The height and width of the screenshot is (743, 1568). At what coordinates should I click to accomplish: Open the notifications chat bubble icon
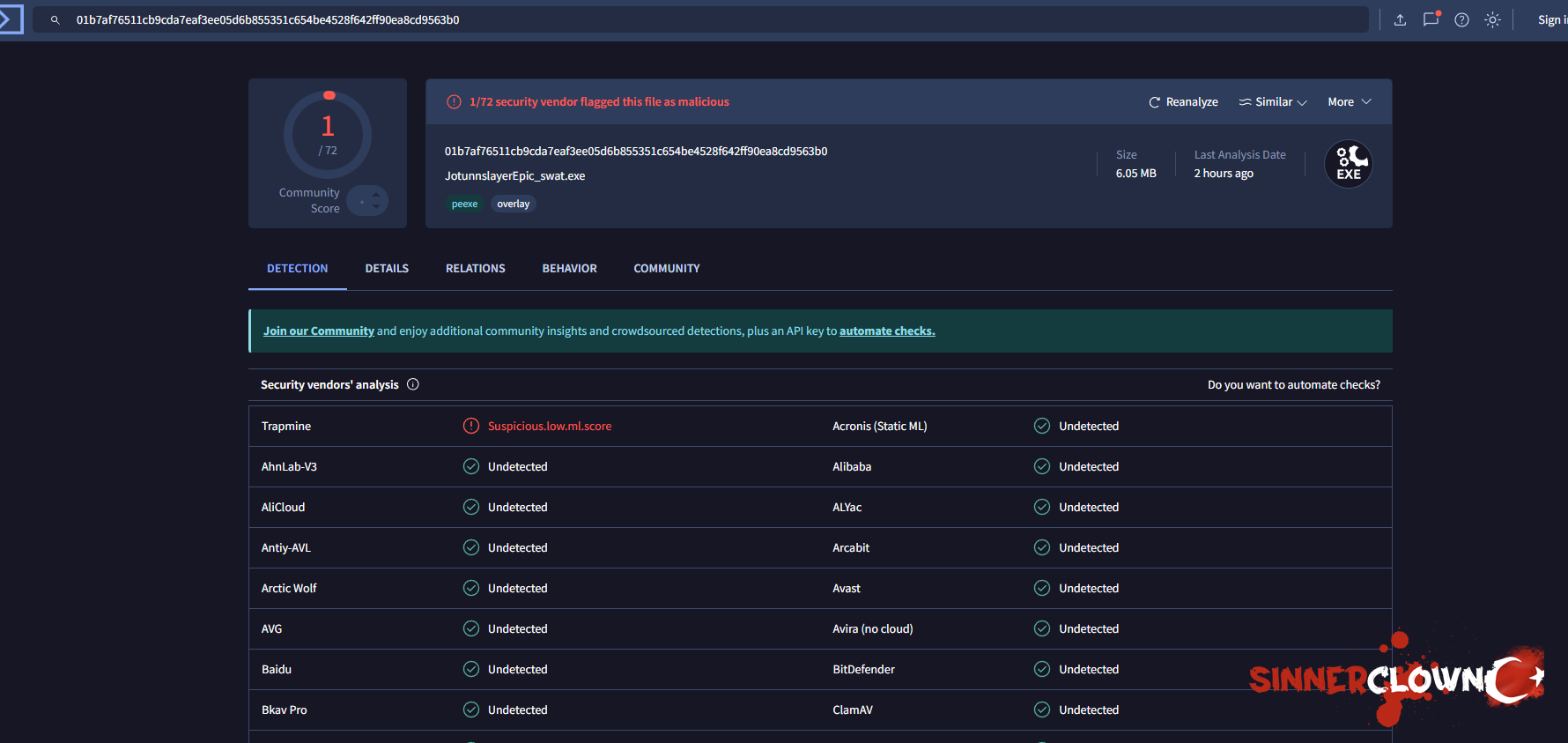1431,19
